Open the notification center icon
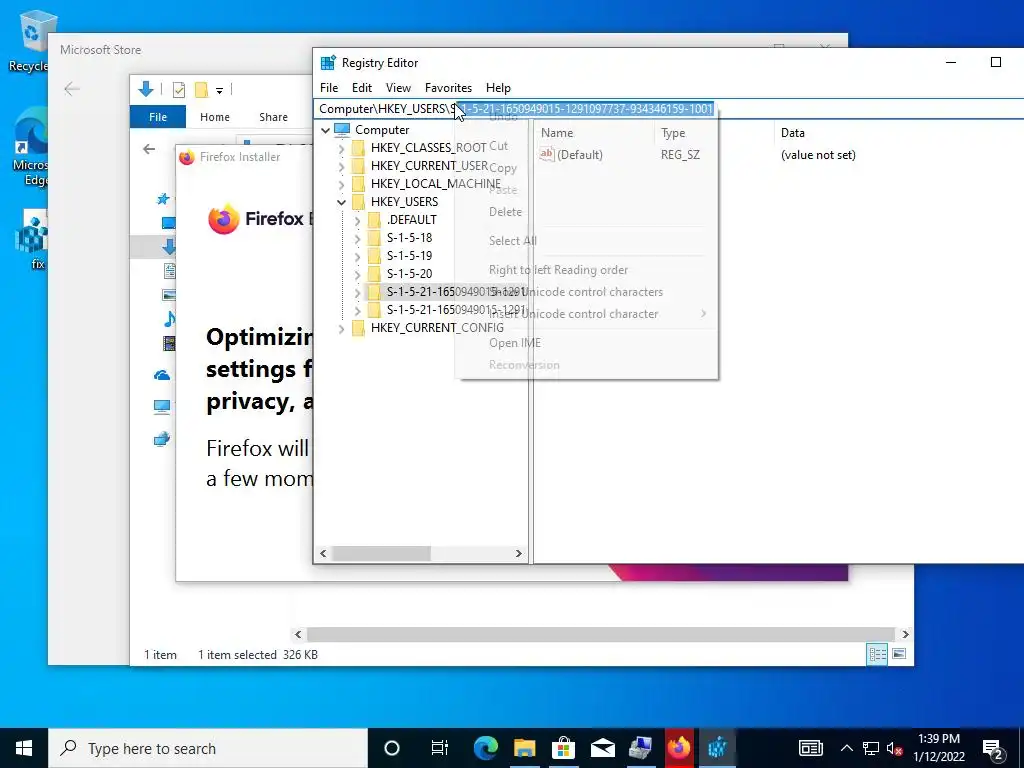The width and height of the screenshot is (1024, 768). click(993, 748)
